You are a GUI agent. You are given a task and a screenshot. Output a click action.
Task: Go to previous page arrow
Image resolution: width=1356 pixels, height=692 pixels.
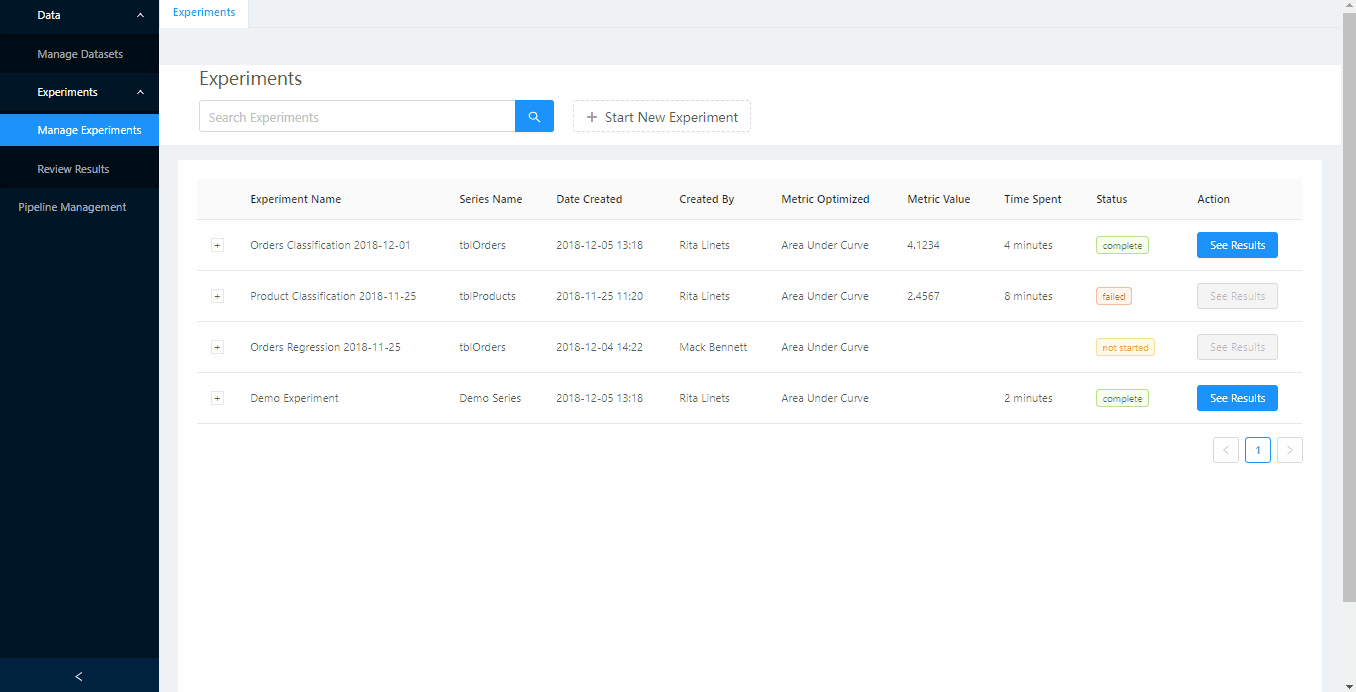(x=1226, y=450)
